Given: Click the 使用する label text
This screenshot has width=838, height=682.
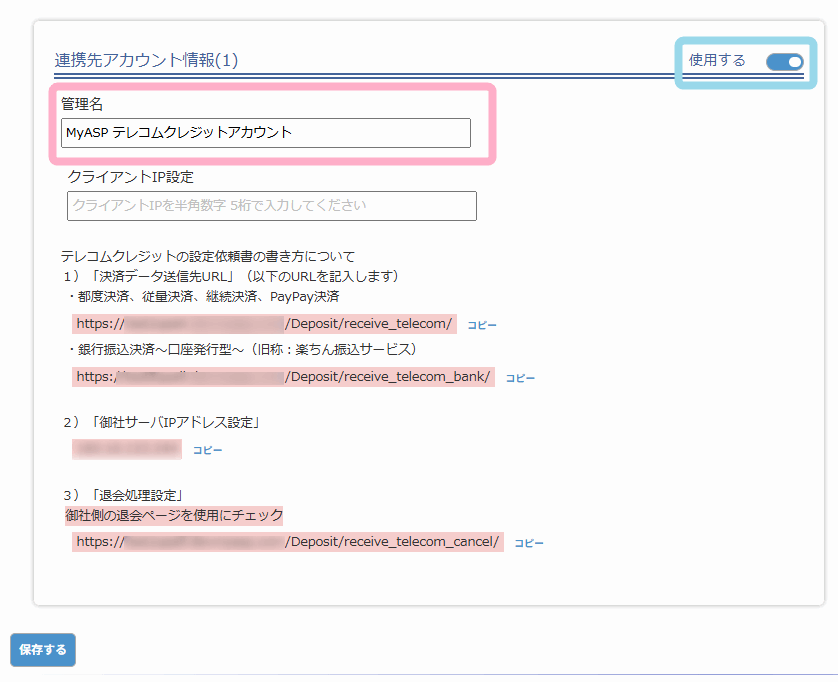Looking at the screenshot, I should [x=717, y=61].
